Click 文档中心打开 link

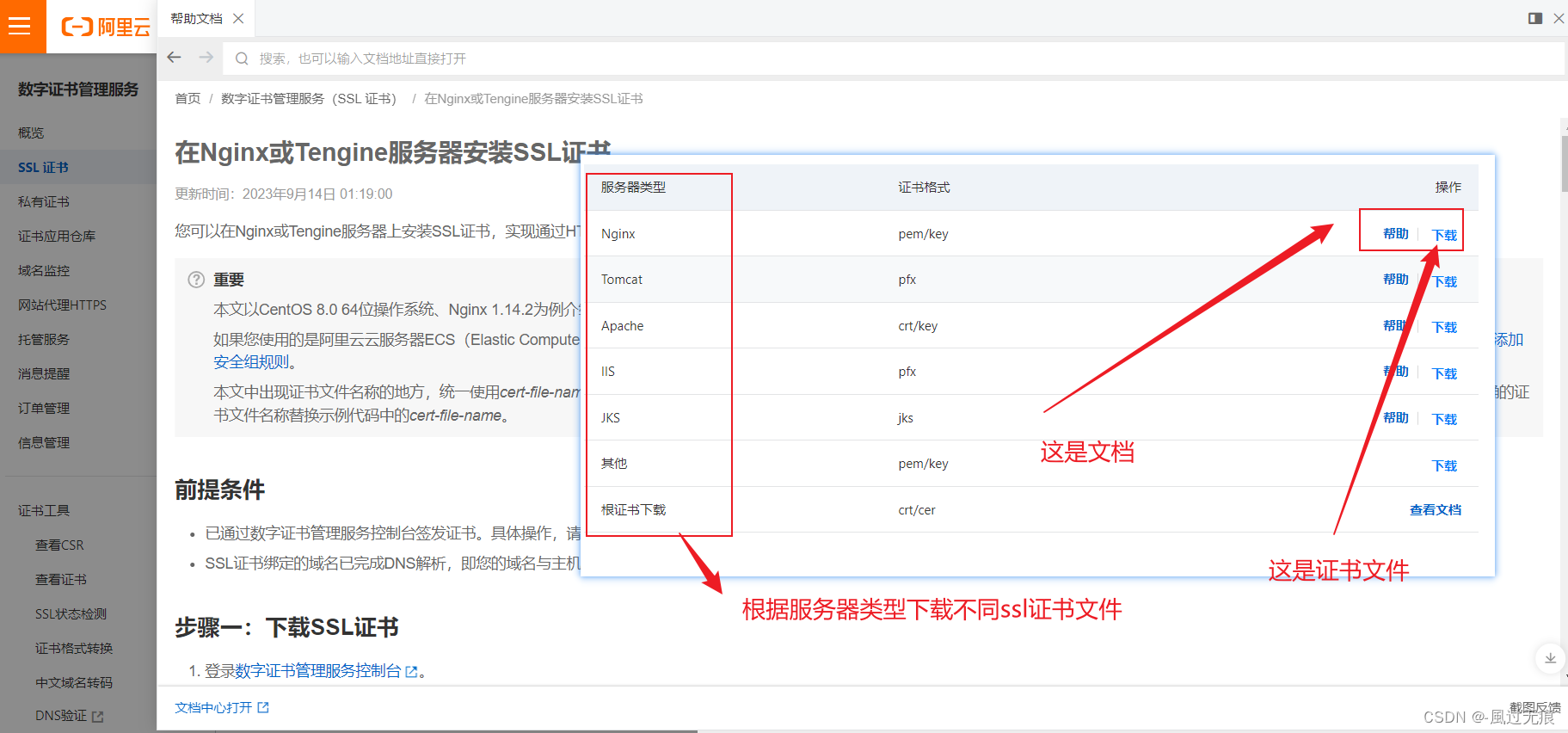(x=213, y=707)
